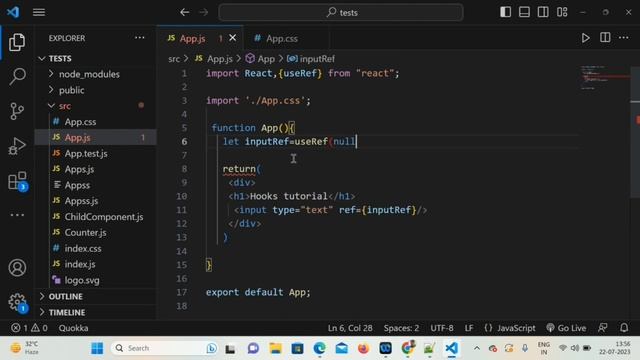The height and width of the screenshot is (360, 640).
Task: Open the Accounts menu icon
Action: tap(17, 268)
